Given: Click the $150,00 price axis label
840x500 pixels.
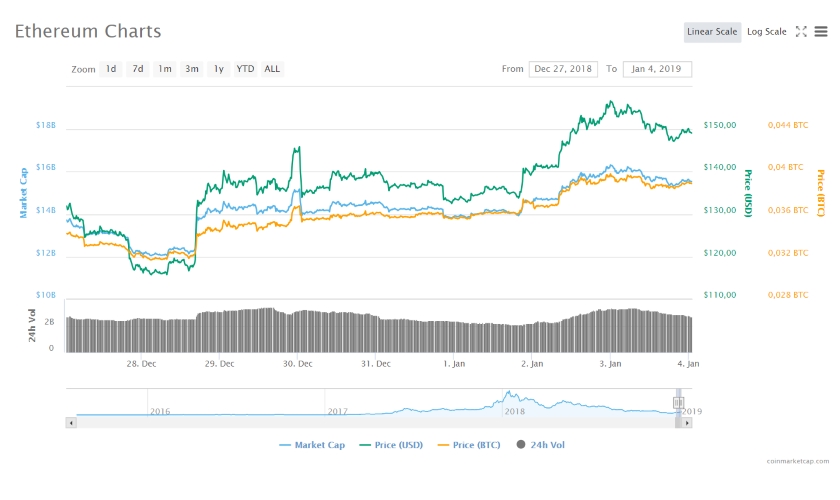Looking at the screenshot, I should pyautogui.click(x=719, y=125).
